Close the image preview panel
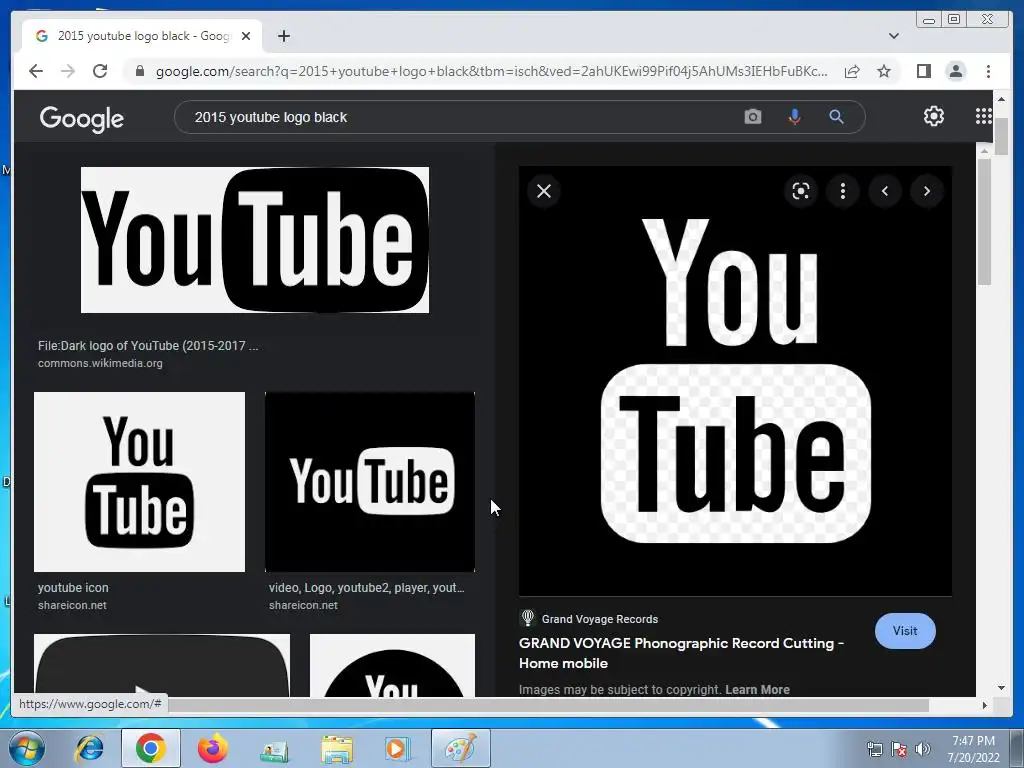1024x768 pixels. 543,191
